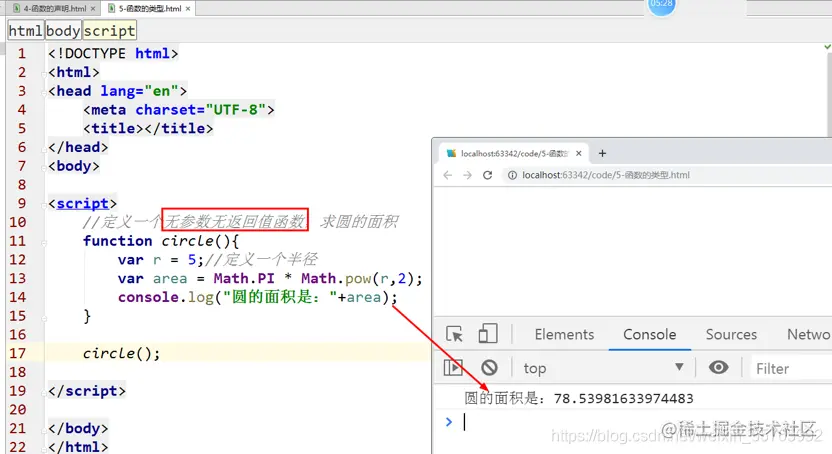Close the 4-函数的声明.html editor tab
Screen dimensions: 832x454
pos(93,8)
